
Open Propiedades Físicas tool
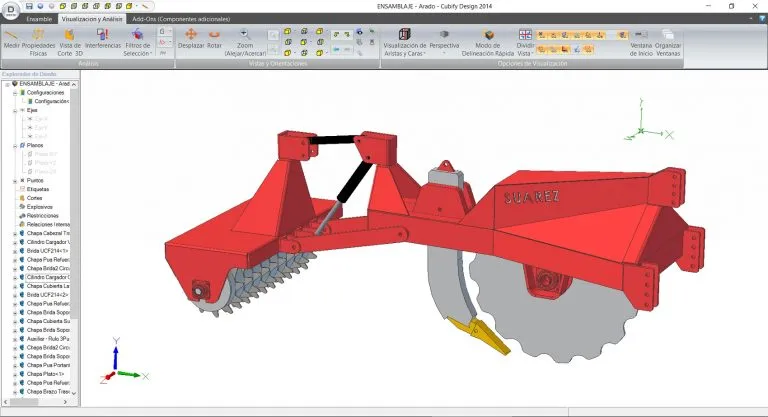40,40
